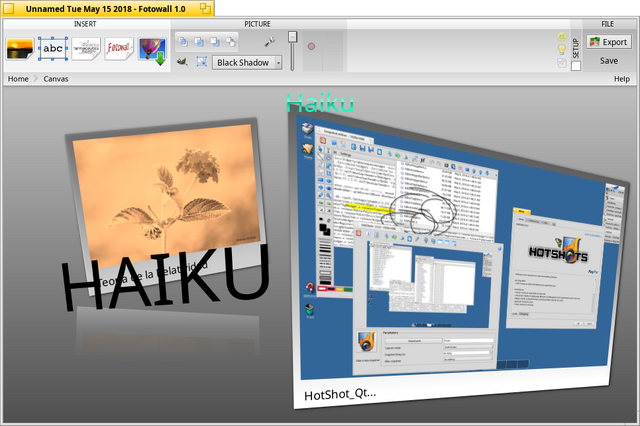Click the HotShot_Qt... picture caption
This screenshot has height=426, width=640.
tap(340, 394)
